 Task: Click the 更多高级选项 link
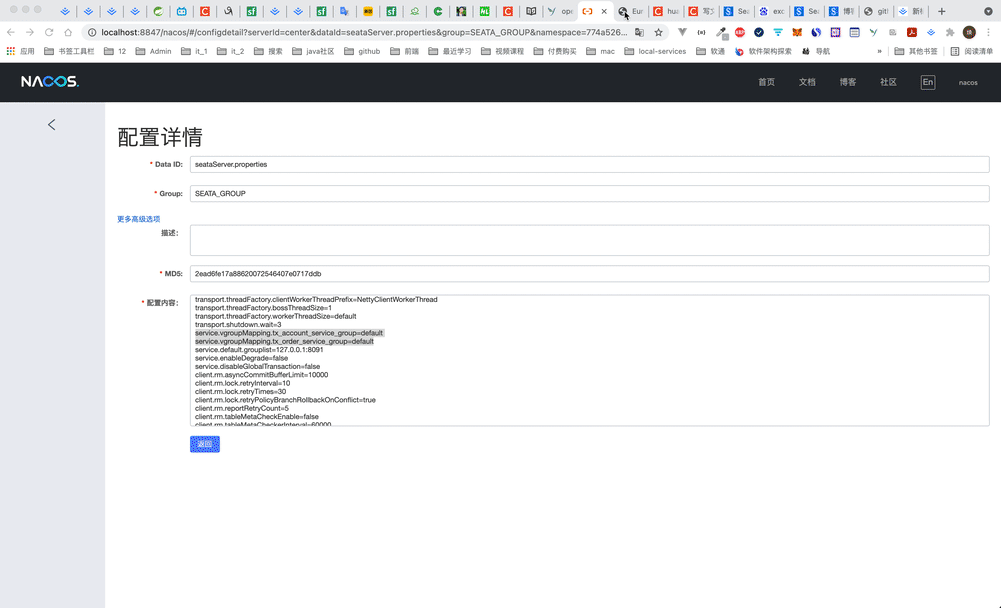(139, 219)
